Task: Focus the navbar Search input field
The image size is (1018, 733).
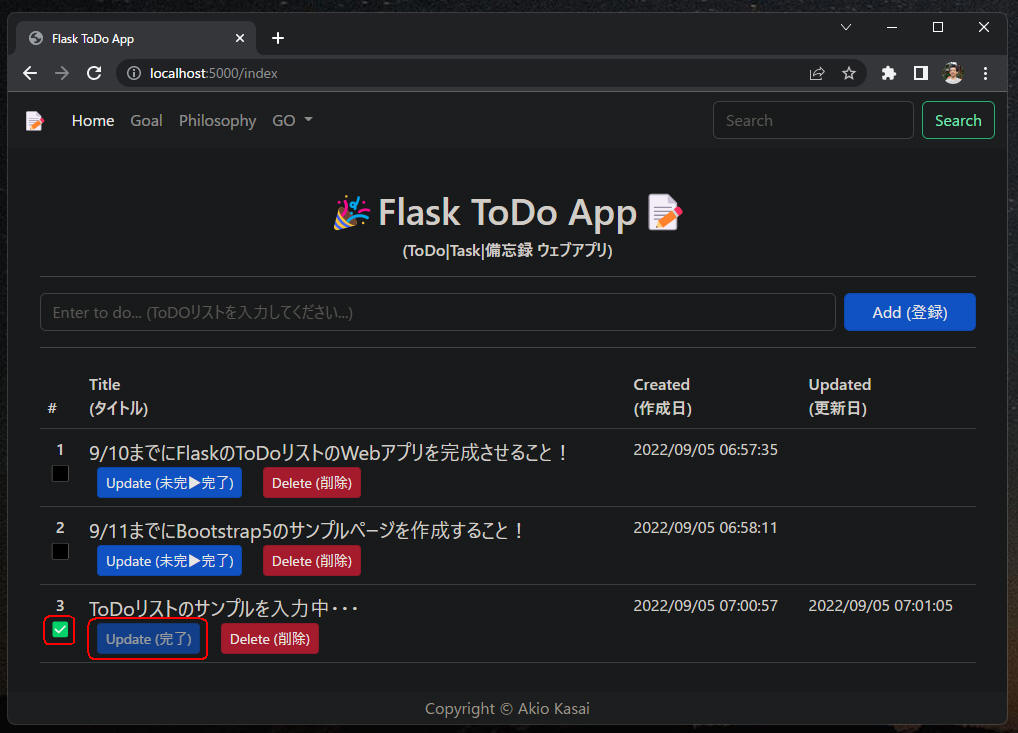Action: point(813,120)
